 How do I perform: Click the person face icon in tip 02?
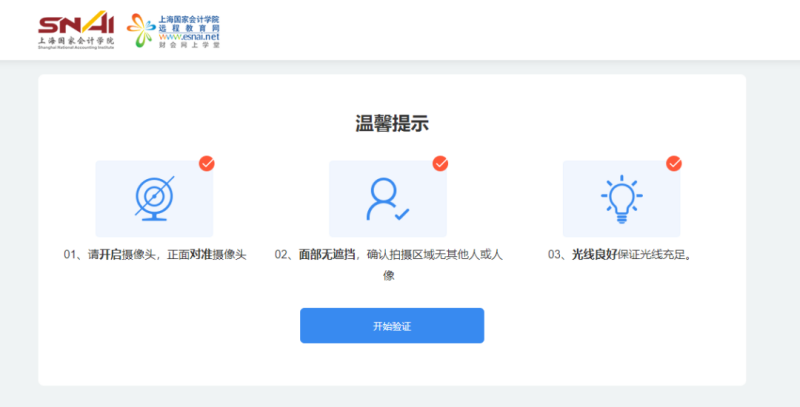pyautogui.click(x=387, y=198)
